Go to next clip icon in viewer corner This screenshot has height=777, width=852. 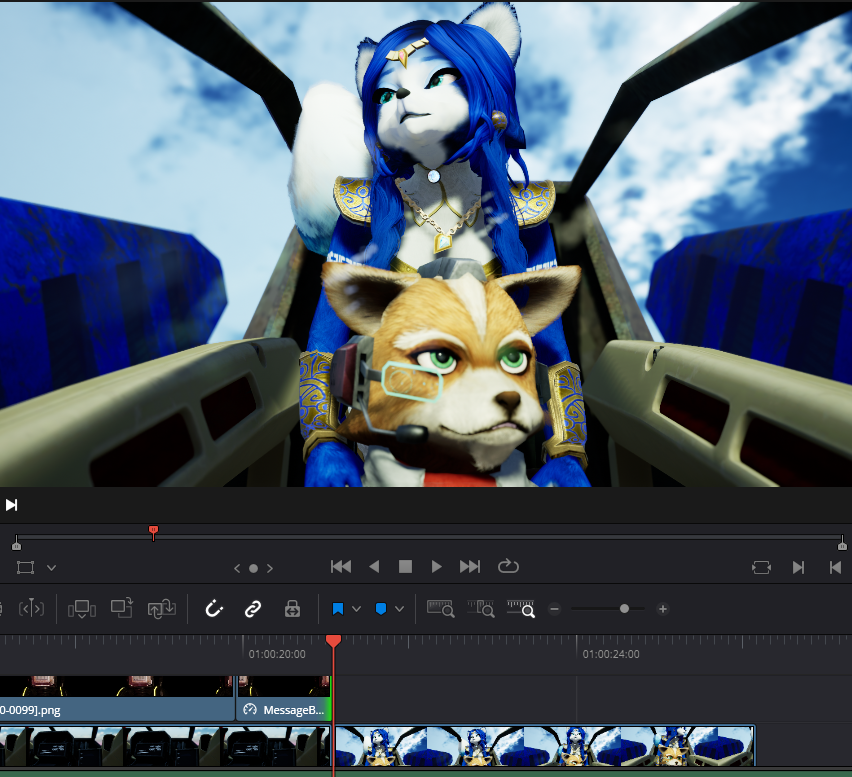(x=798, y=567)
